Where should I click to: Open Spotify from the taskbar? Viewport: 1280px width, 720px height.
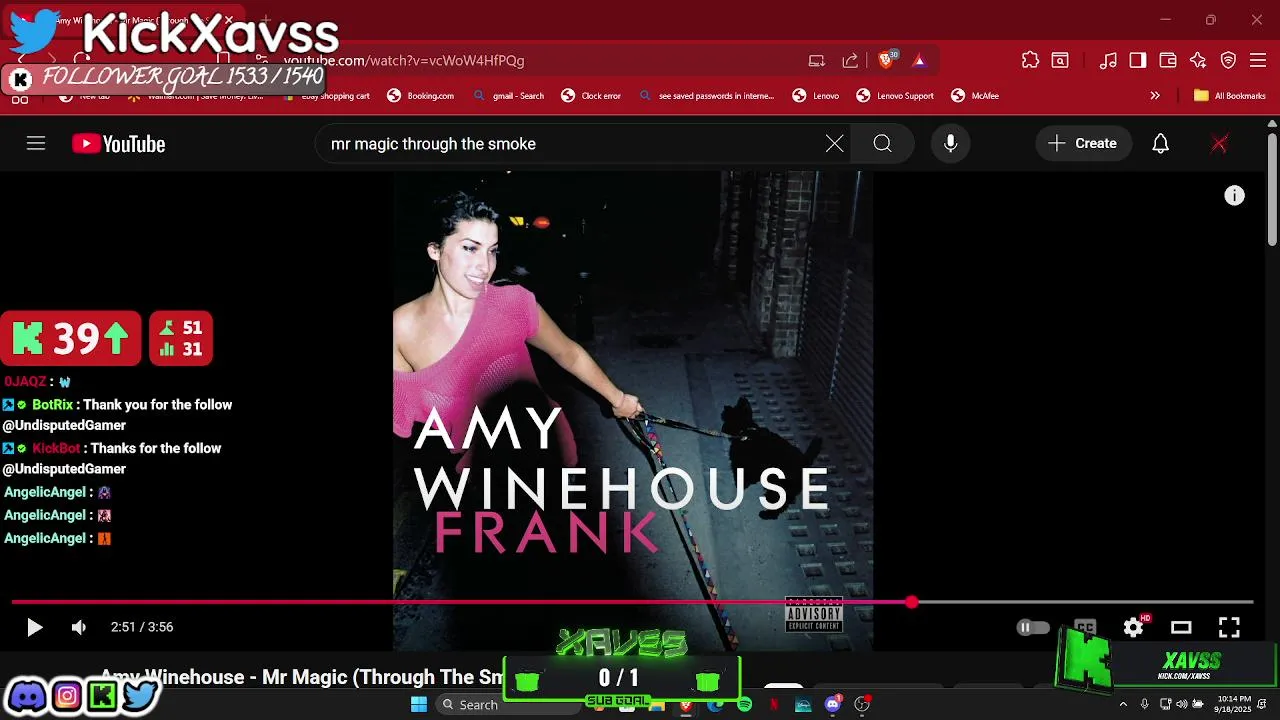(744, 705)
